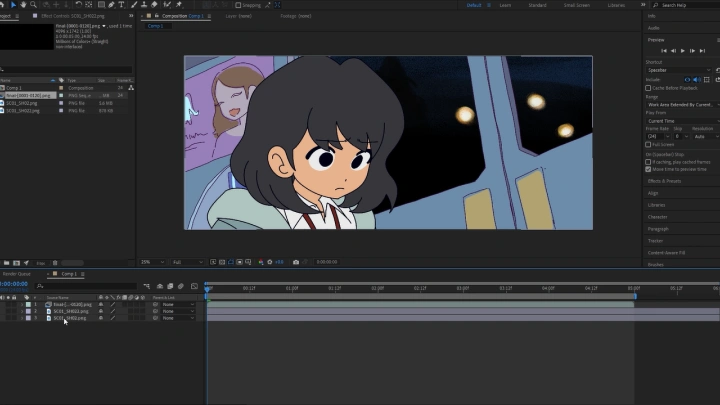Switch to Effect Controls SC01_SH022.png tab
720x405 pixels.
click(x=73, y=16)
